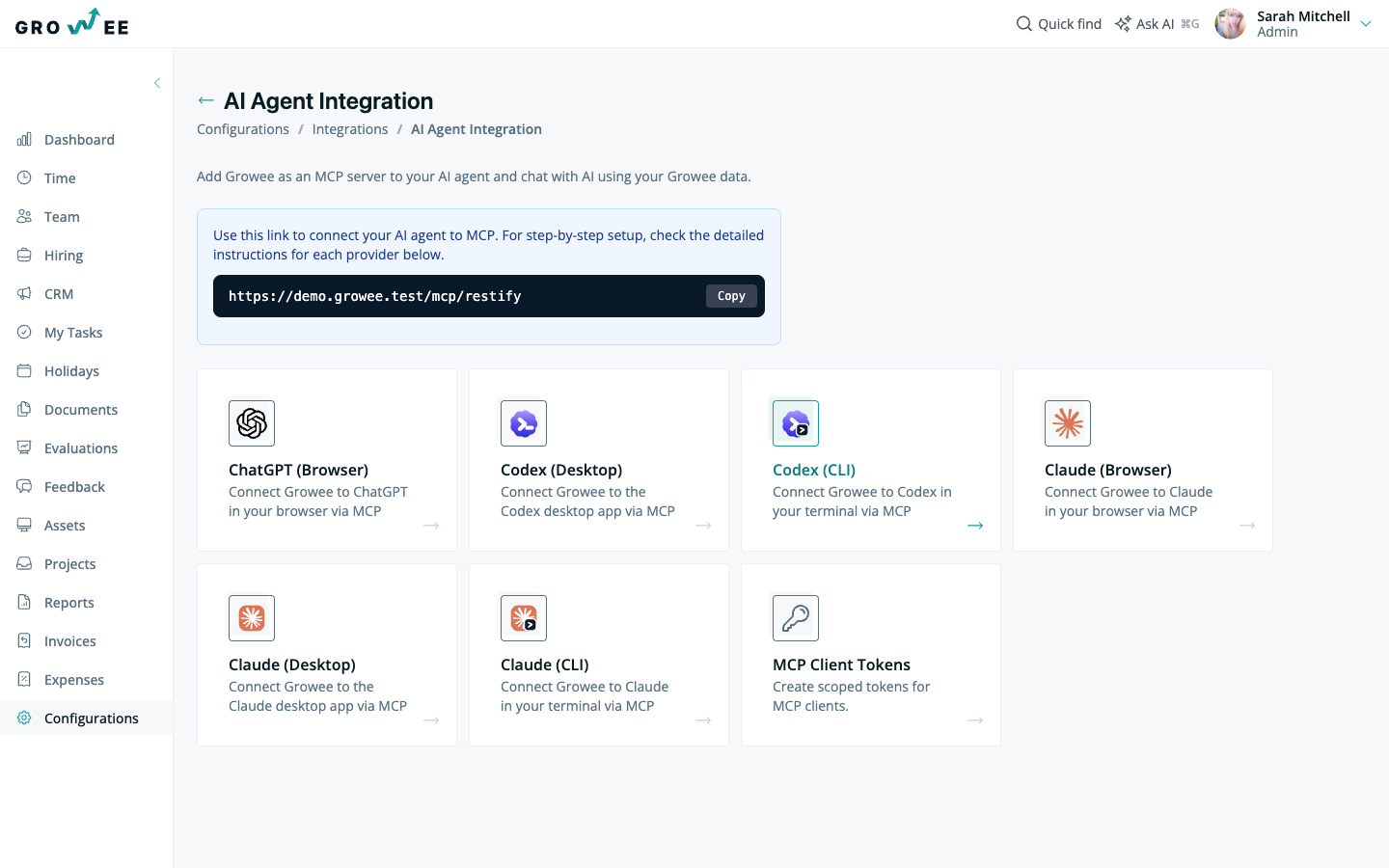
Task: Click the Codex CLI logo icon
Action: [796, 423]
